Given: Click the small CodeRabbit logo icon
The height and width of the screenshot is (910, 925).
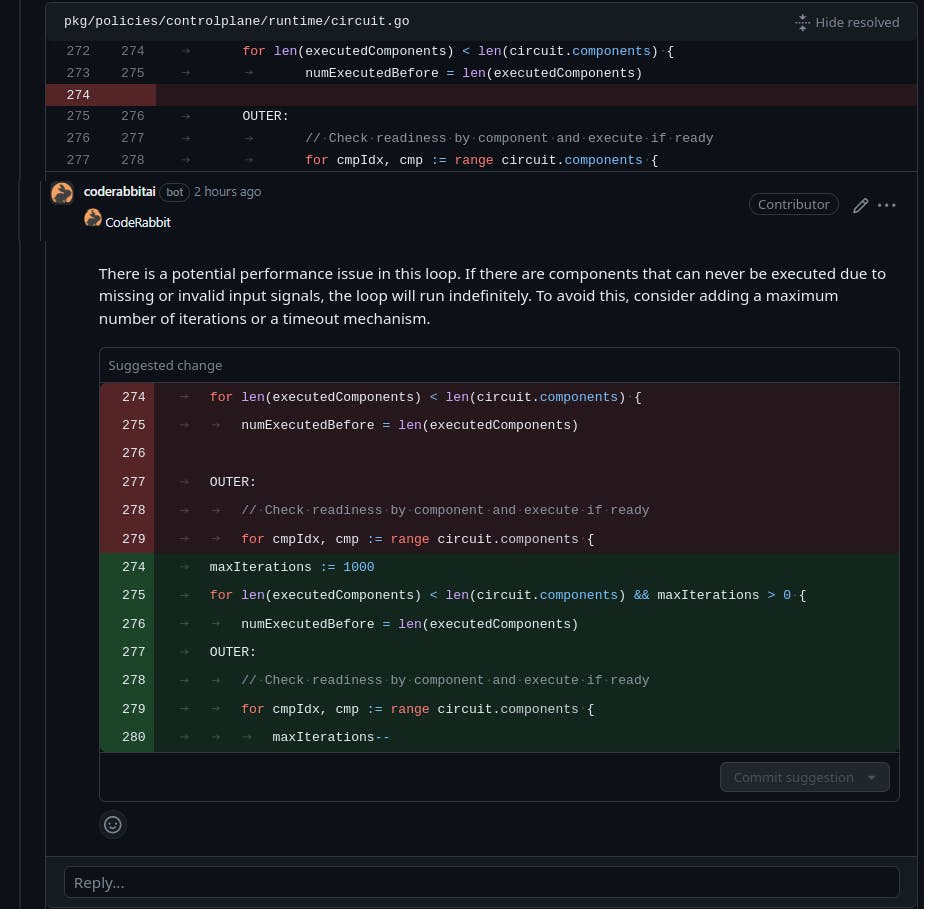Looking at the screenshot, I should [x=93, y=218].
